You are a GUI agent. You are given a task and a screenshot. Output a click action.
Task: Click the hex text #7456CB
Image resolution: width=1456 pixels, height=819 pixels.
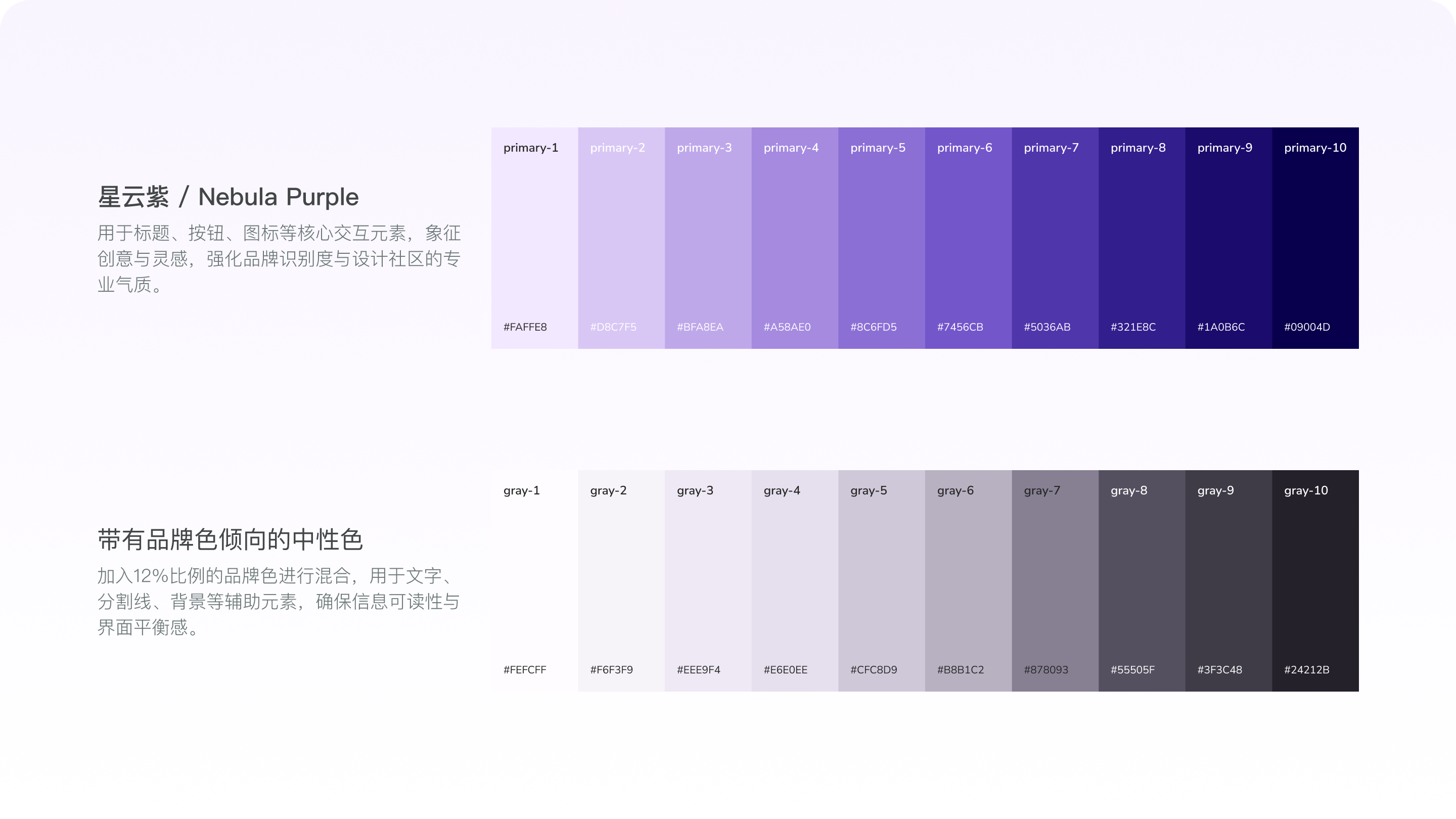click(961, 327)
